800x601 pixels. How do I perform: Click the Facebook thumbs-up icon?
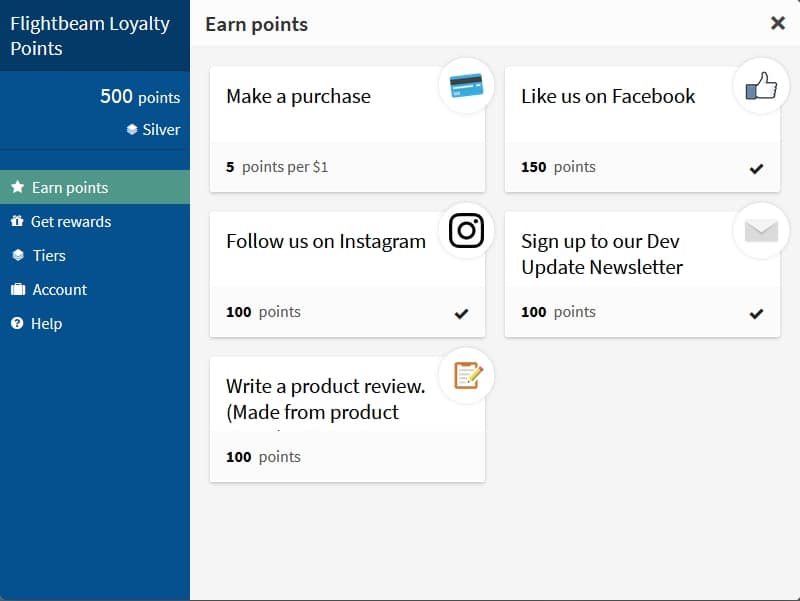[x=761, y=86]
